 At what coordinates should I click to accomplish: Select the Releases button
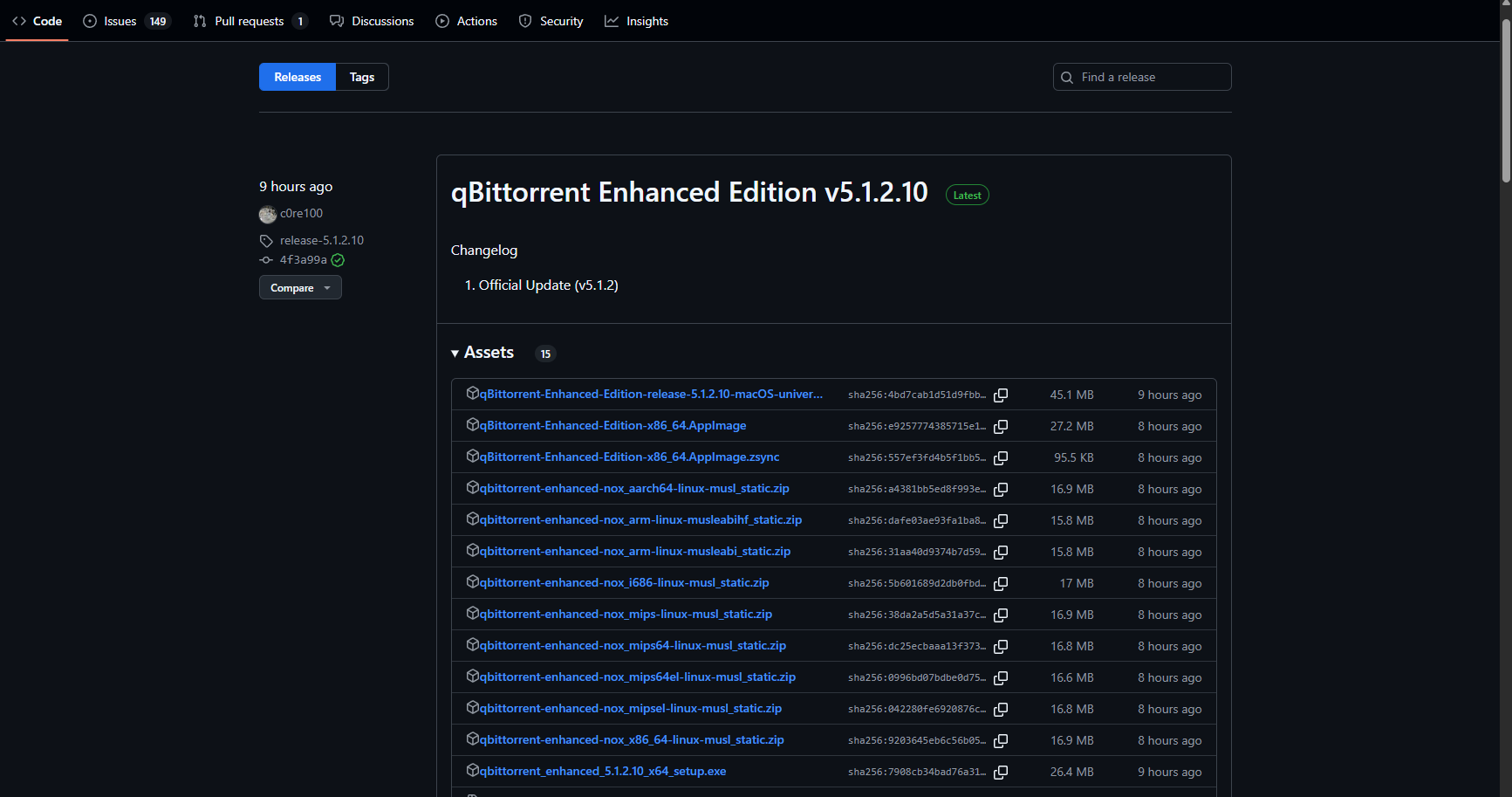tap(298, 77)
